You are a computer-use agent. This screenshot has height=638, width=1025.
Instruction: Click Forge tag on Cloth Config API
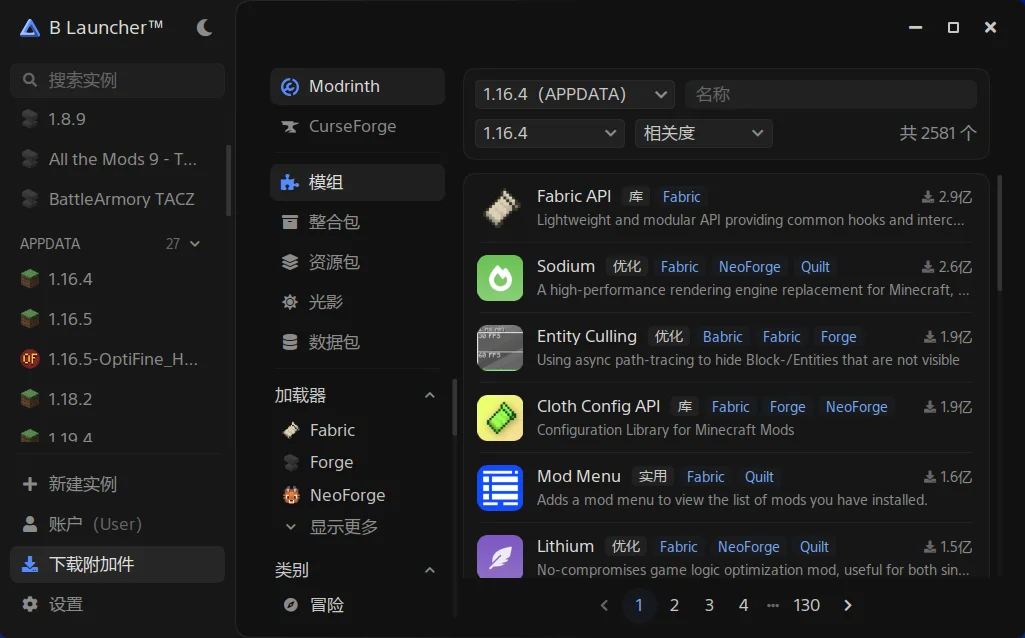tap(787, 407)
